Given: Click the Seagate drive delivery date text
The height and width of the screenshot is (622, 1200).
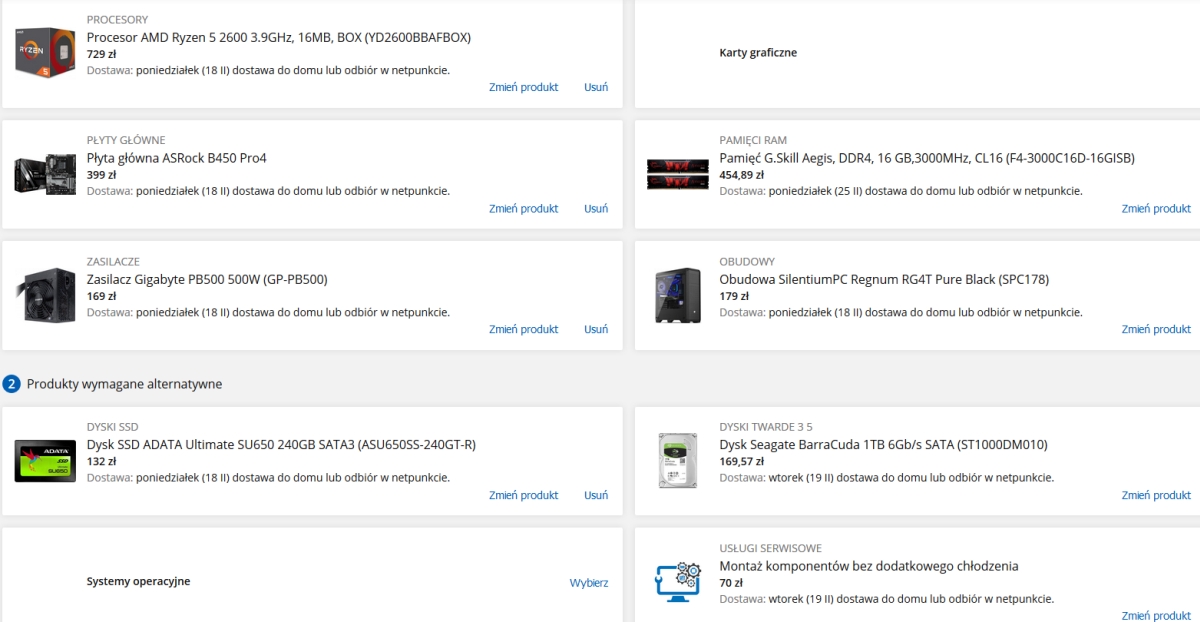Looking at the screenshot, I should (x=887, y=478).
